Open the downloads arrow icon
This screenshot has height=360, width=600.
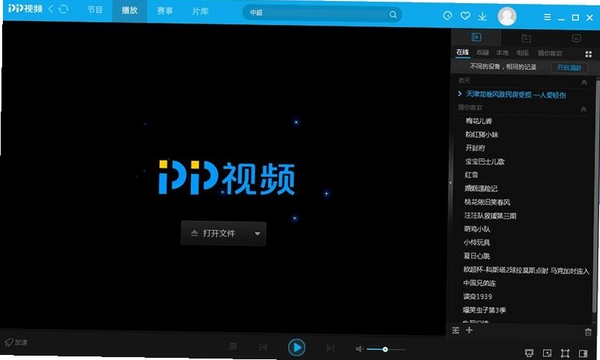click(x=482, y=16)
